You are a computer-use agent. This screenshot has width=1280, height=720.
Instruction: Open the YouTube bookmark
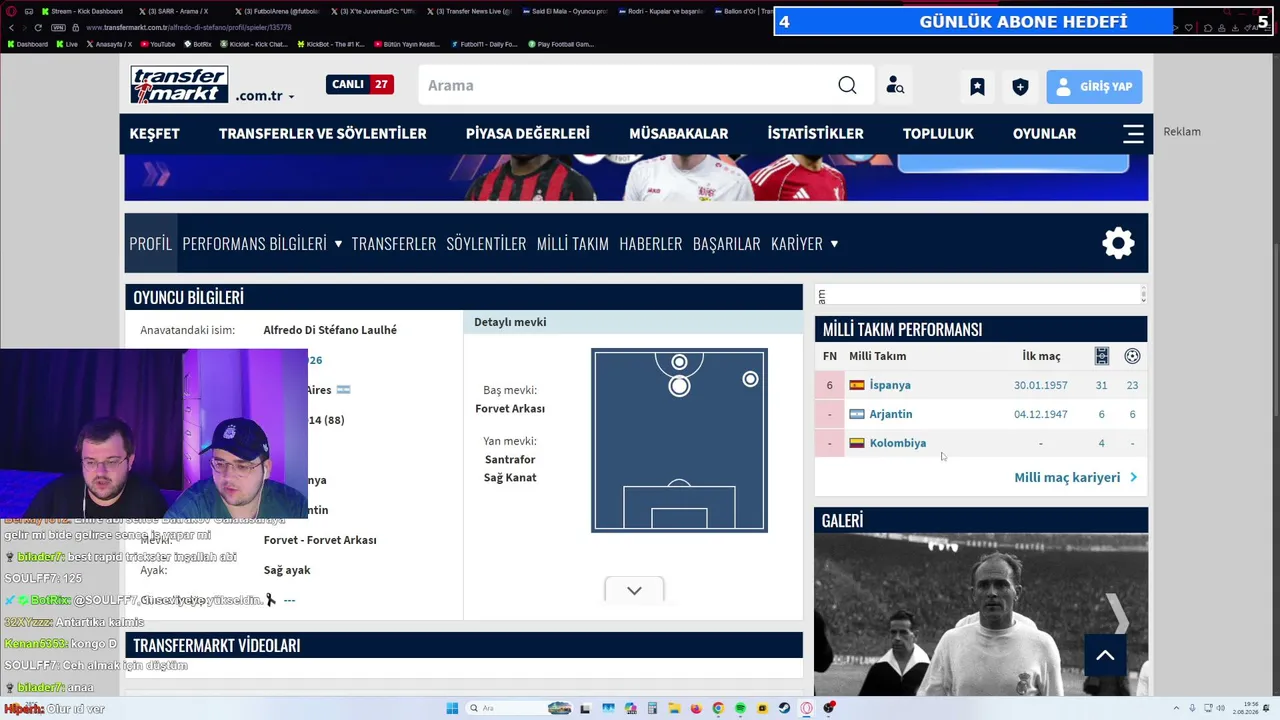[158, 44]
